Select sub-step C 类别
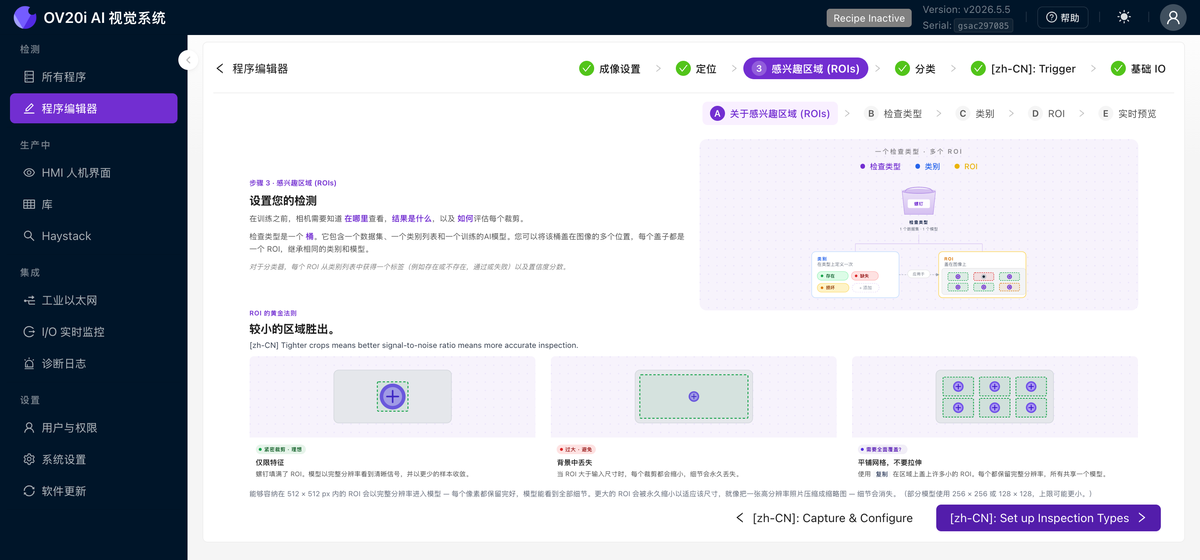 975,114
